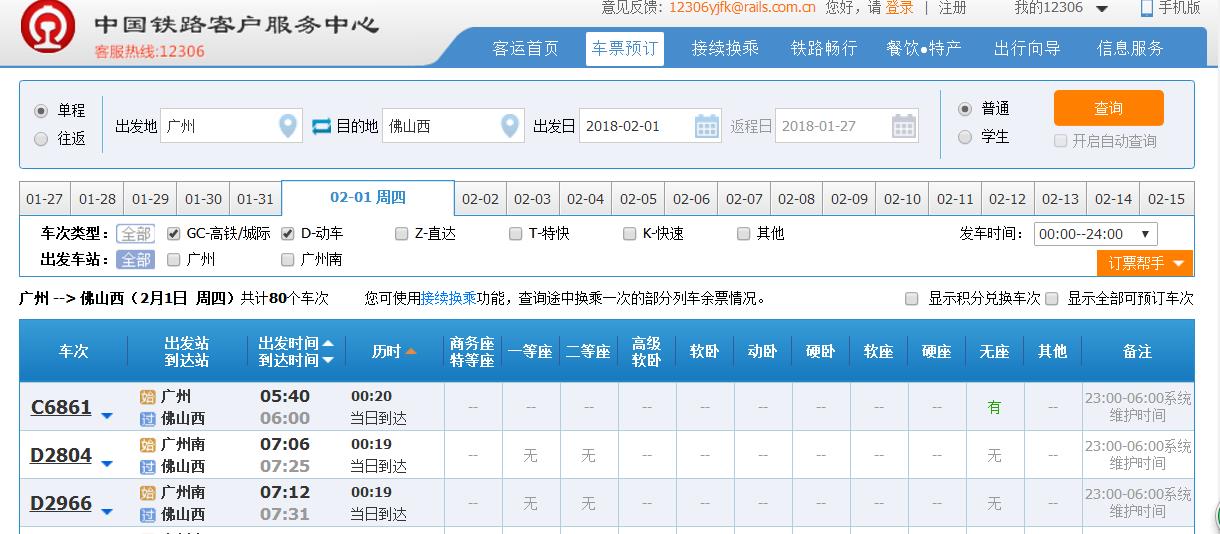Click origin-station badge for D2966 广州南
The height and width of the screenshot is (534, 1220).
pos(148,492)
